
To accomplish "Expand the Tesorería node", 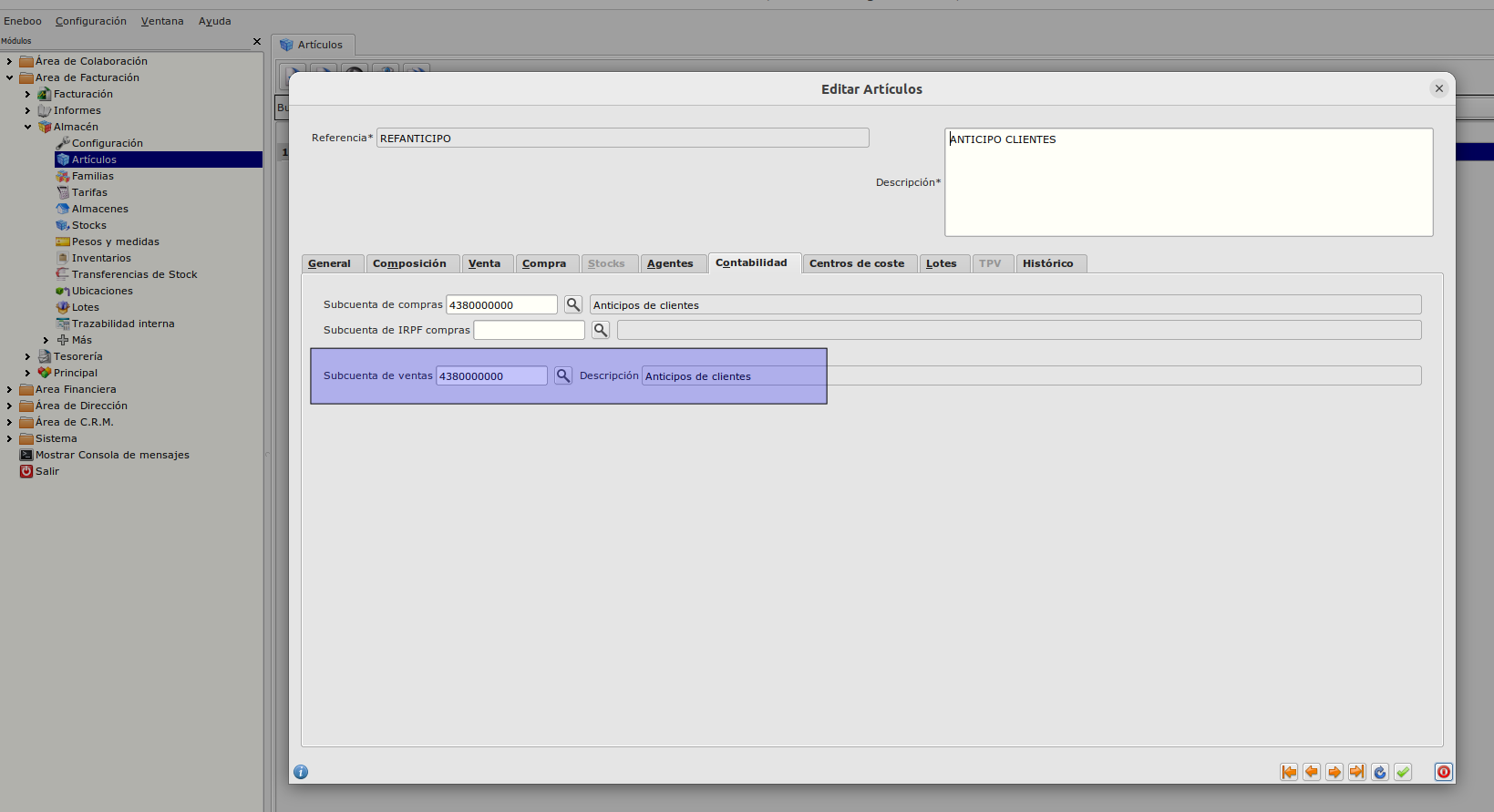I will point(27,356).
